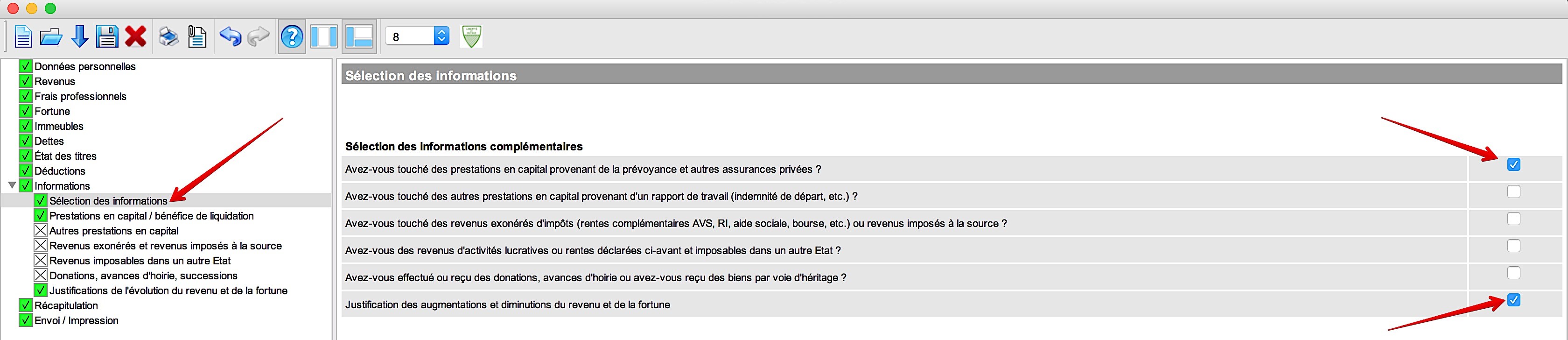Save using the floppy disk icon
The image size is (1568, 340).
coord(107,36)
